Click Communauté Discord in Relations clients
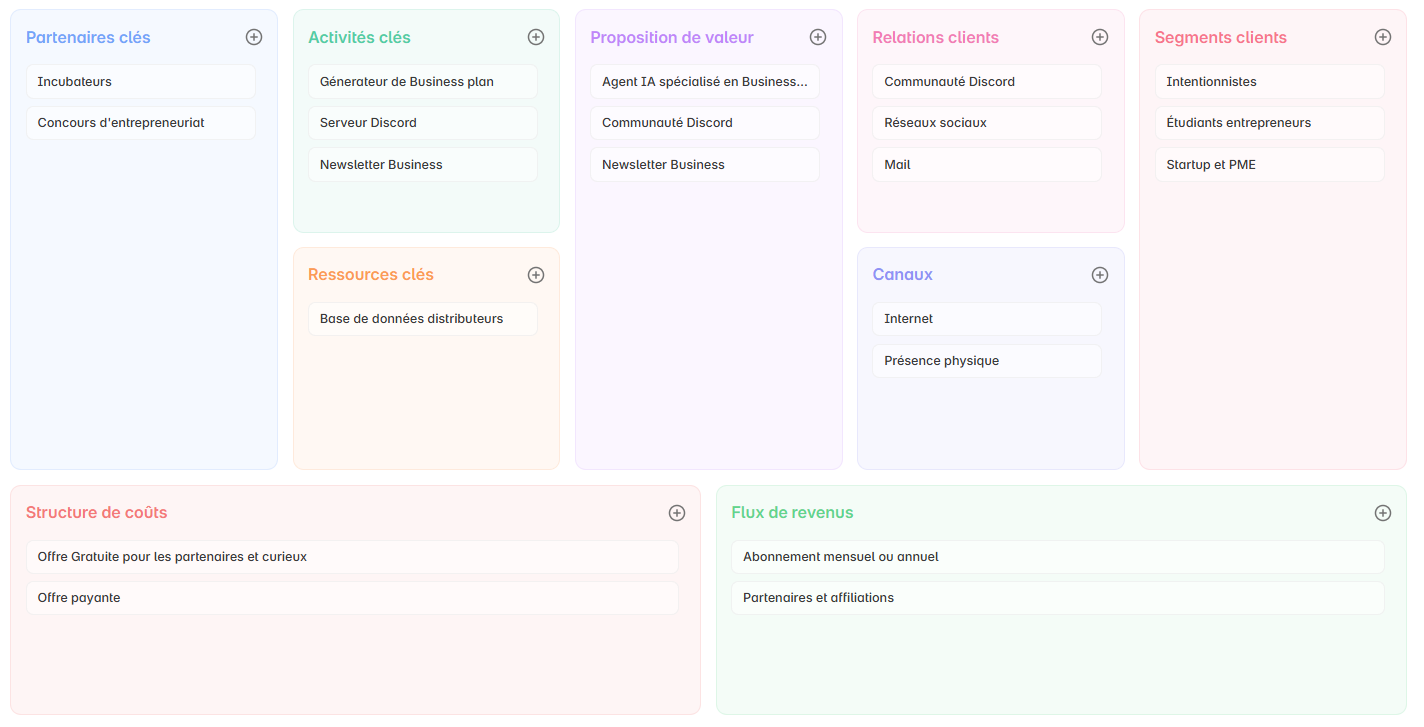 (987, 82)
